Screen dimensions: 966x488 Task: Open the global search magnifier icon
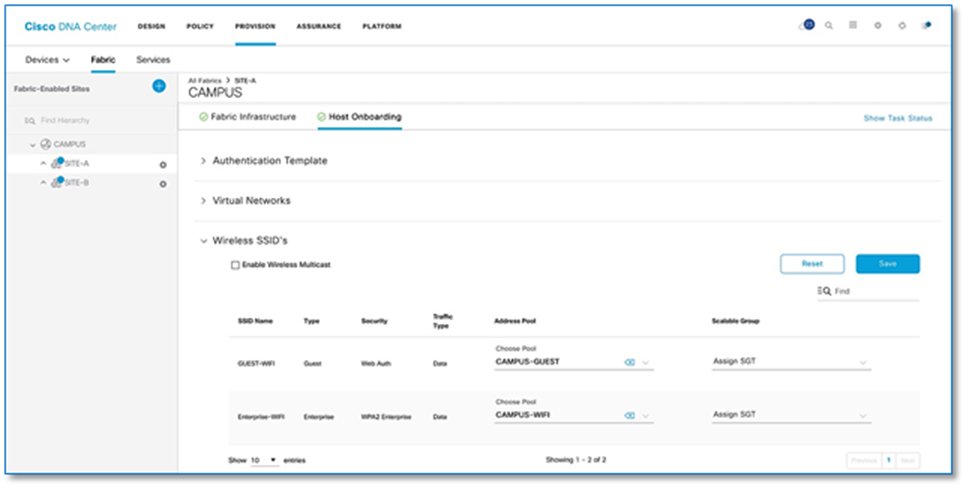pos(829,26)
